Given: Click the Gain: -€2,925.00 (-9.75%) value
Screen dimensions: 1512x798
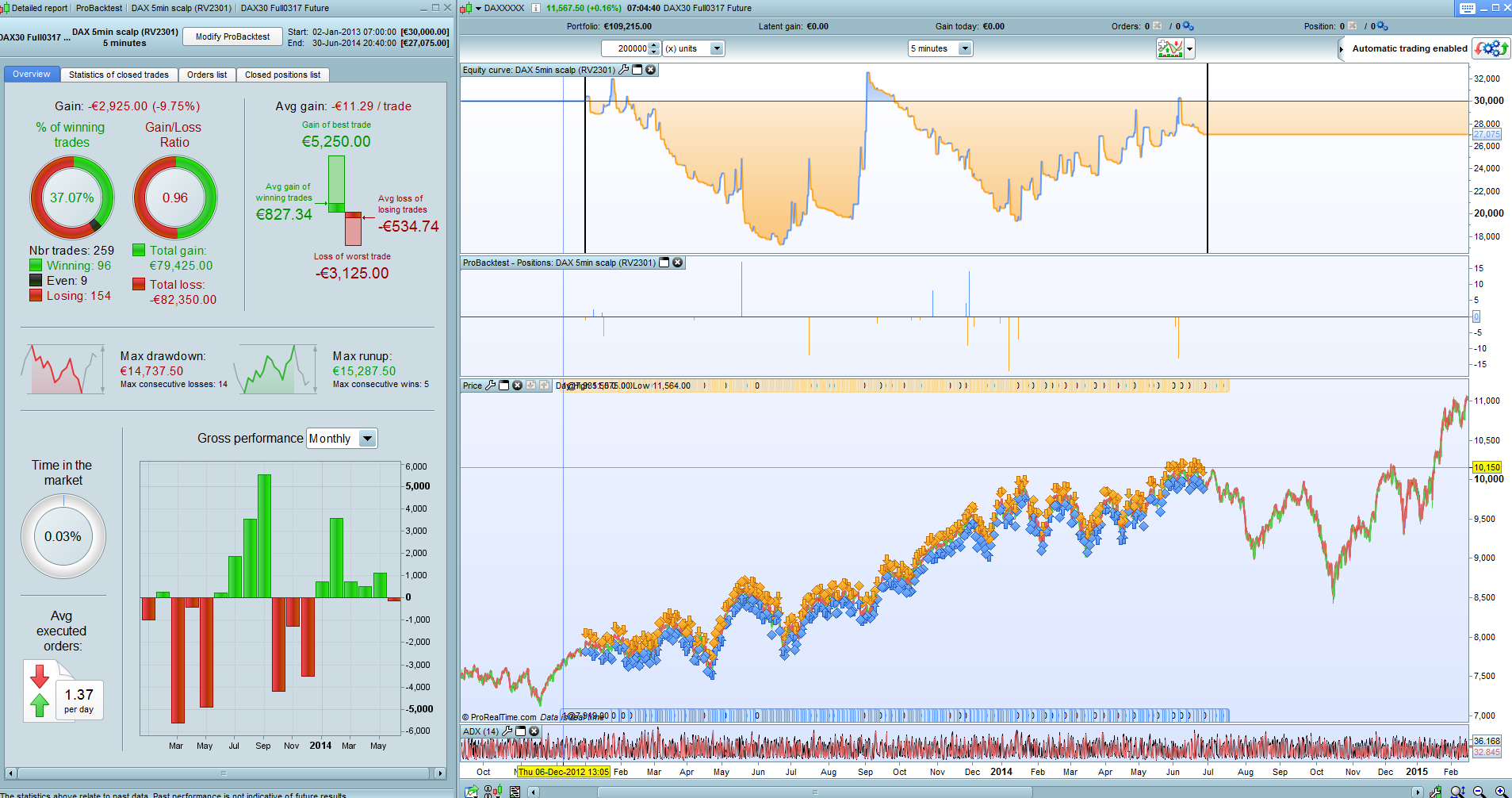Looking at the screenshot, I should click(x=127, y=106).
